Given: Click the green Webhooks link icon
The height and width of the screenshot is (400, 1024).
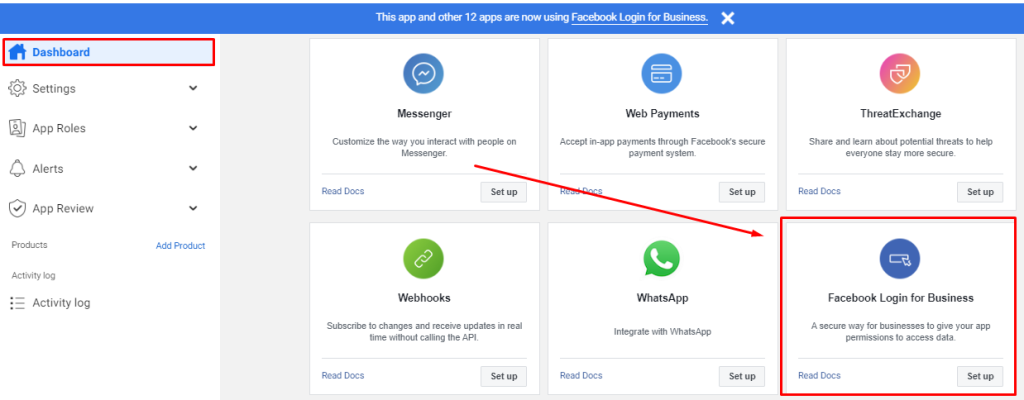Looking at the screenshot, I should coord(423,258).
